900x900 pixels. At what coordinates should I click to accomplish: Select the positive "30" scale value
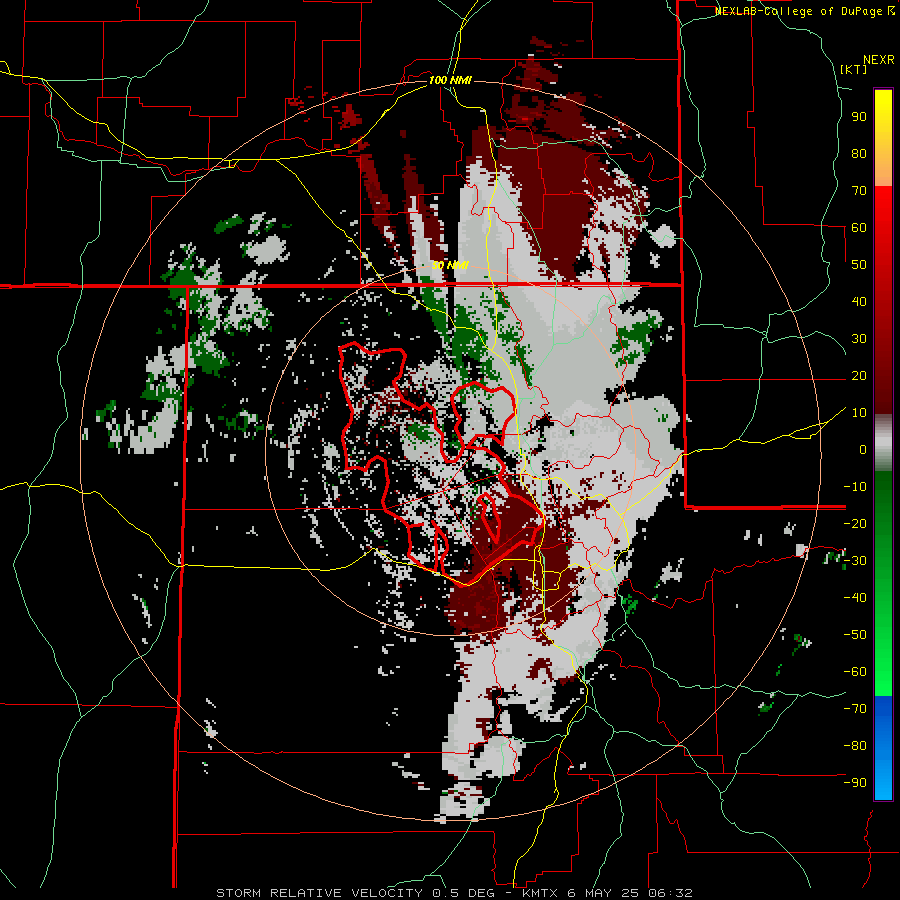tap(859, 339)
